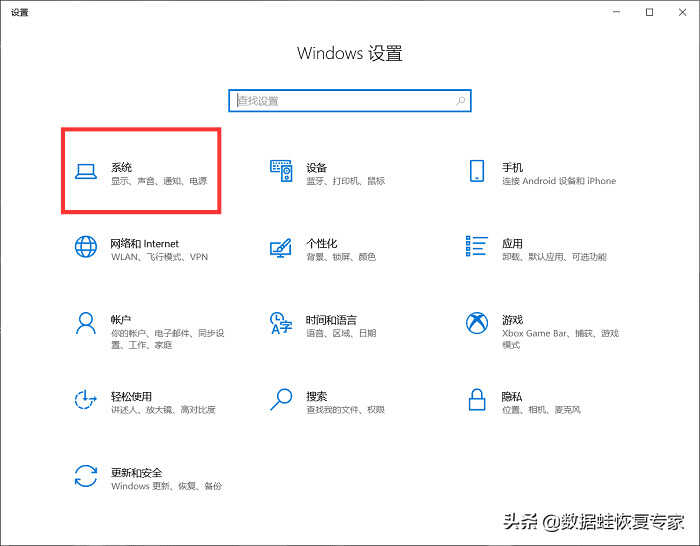Click the magnifier inside the search box

click(461, 101)
